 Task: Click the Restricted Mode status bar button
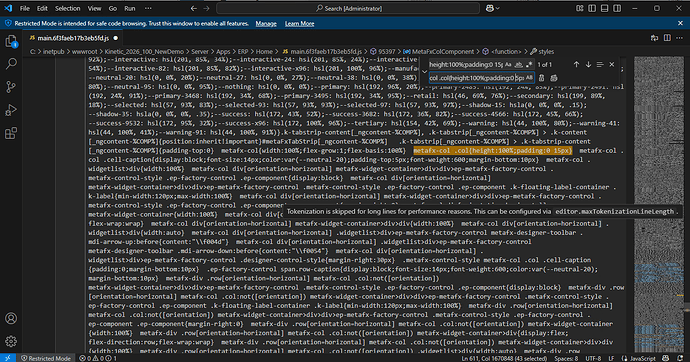point(46,358)
